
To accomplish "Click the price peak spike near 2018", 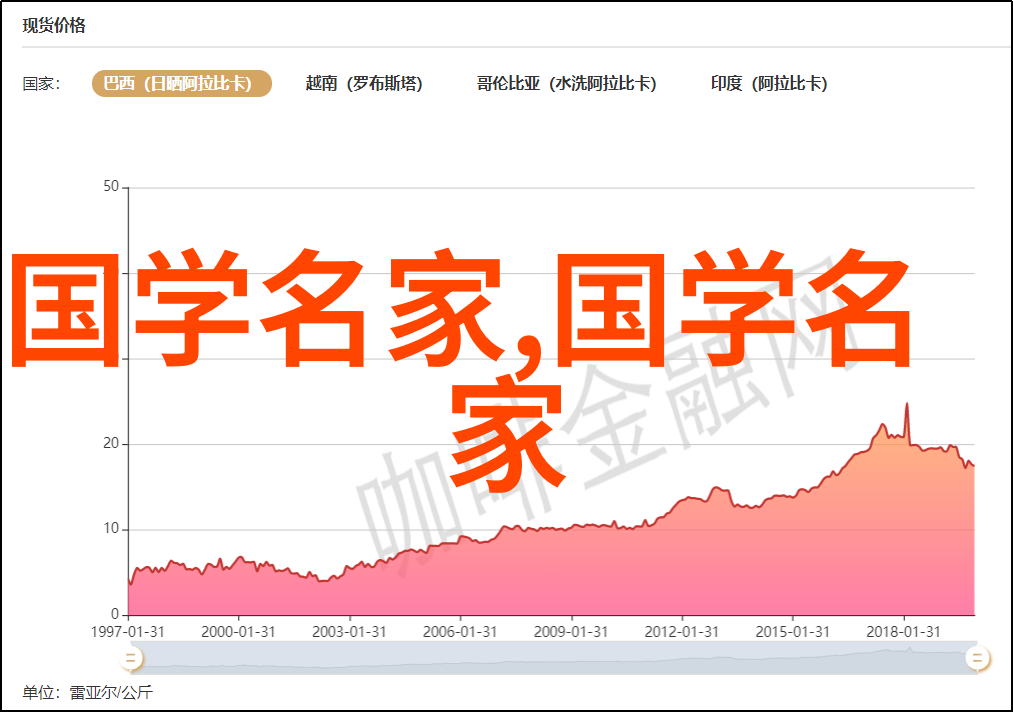I will pos(907,404).
